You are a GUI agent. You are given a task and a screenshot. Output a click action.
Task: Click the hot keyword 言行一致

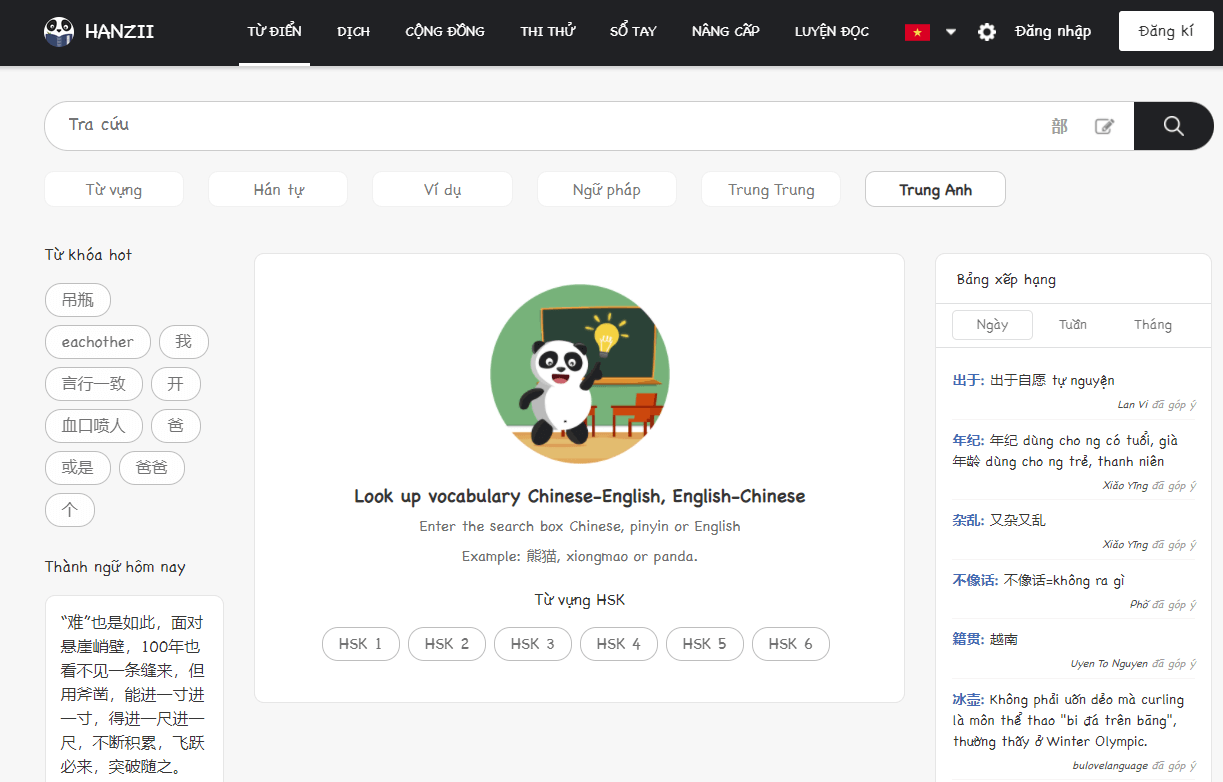[x=94, y=384]
